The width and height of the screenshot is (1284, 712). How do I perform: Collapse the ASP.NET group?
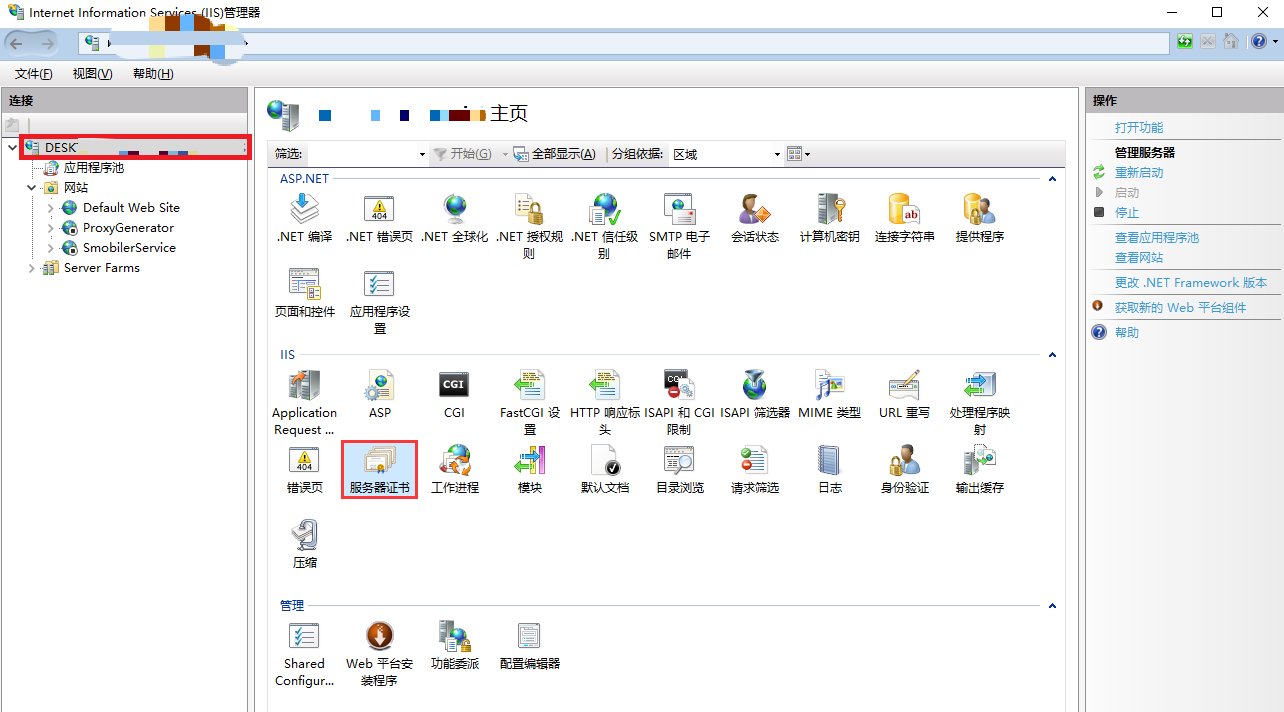pyautogui.click(x=1052, y=179)
